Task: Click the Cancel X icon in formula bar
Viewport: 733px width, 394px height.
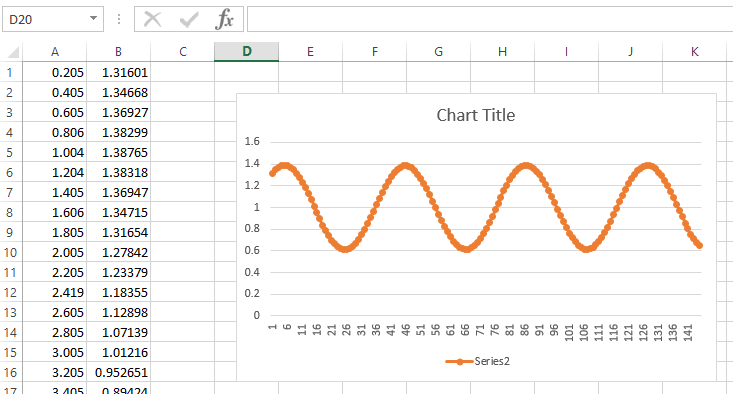Action: (152, 19)
